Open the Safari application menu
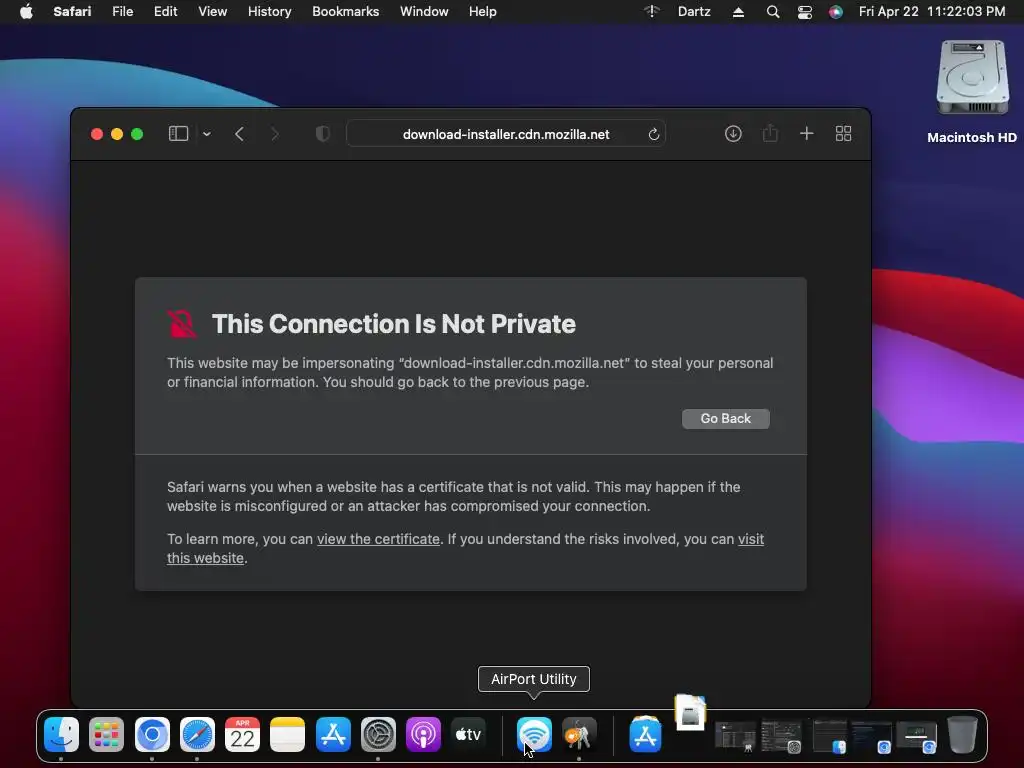Viewport: 1024px width, 768px height. [x=72, y=12]
